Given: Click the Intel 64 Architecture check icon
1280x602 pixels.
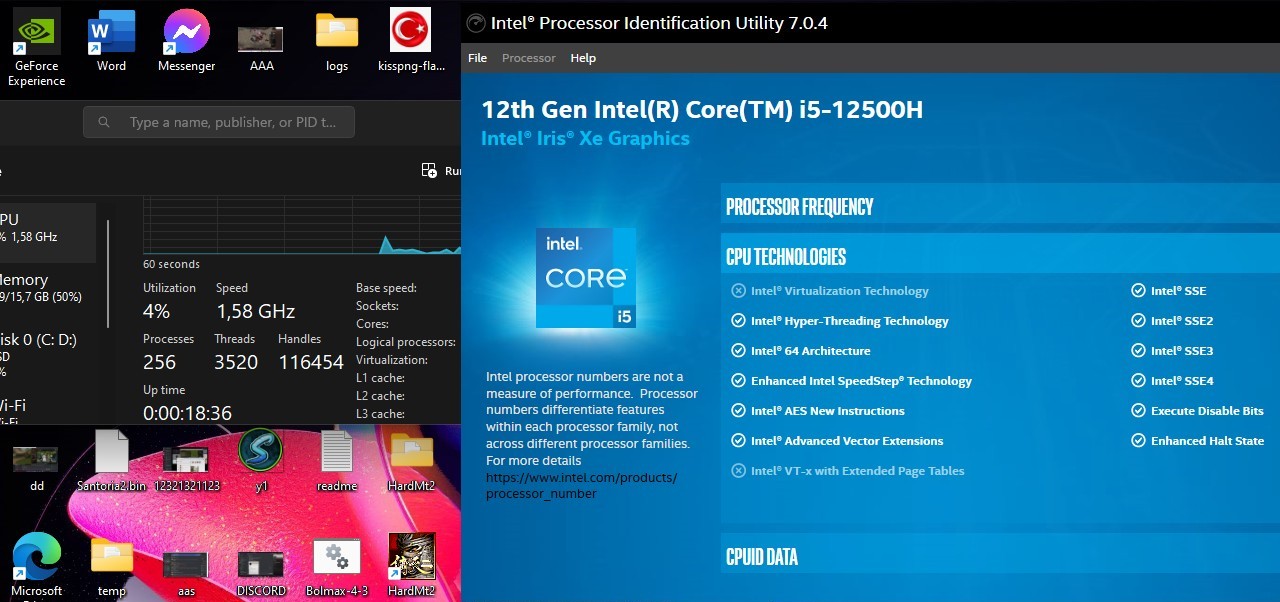Looking at the screenshot, I should point(739,351).
